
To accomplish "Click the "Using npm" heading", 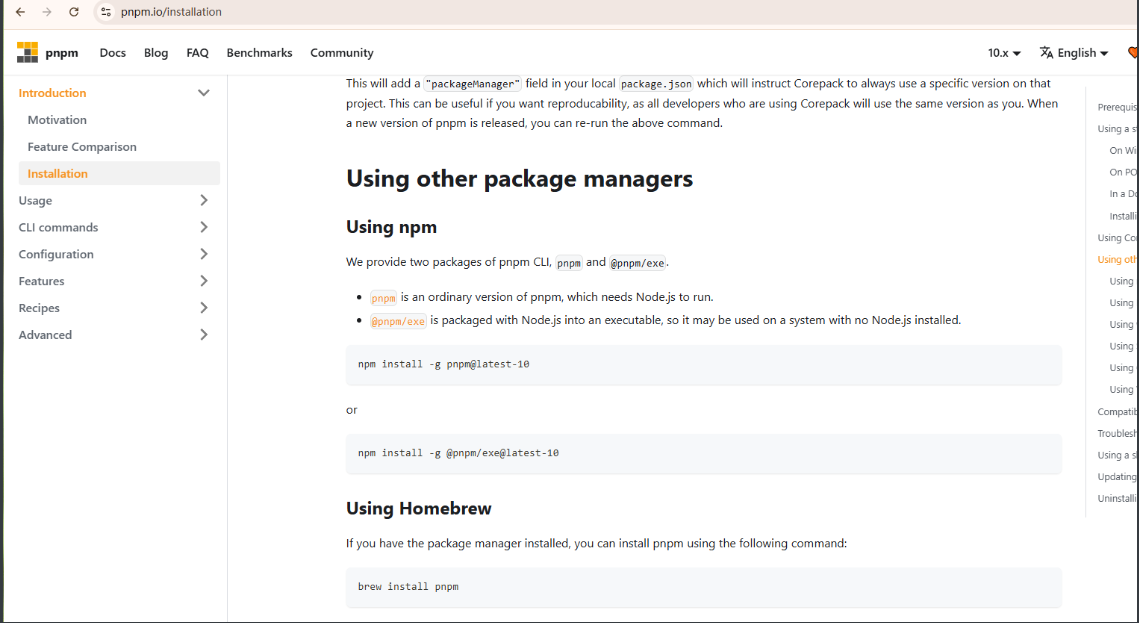I will click(x=392, y=227).
